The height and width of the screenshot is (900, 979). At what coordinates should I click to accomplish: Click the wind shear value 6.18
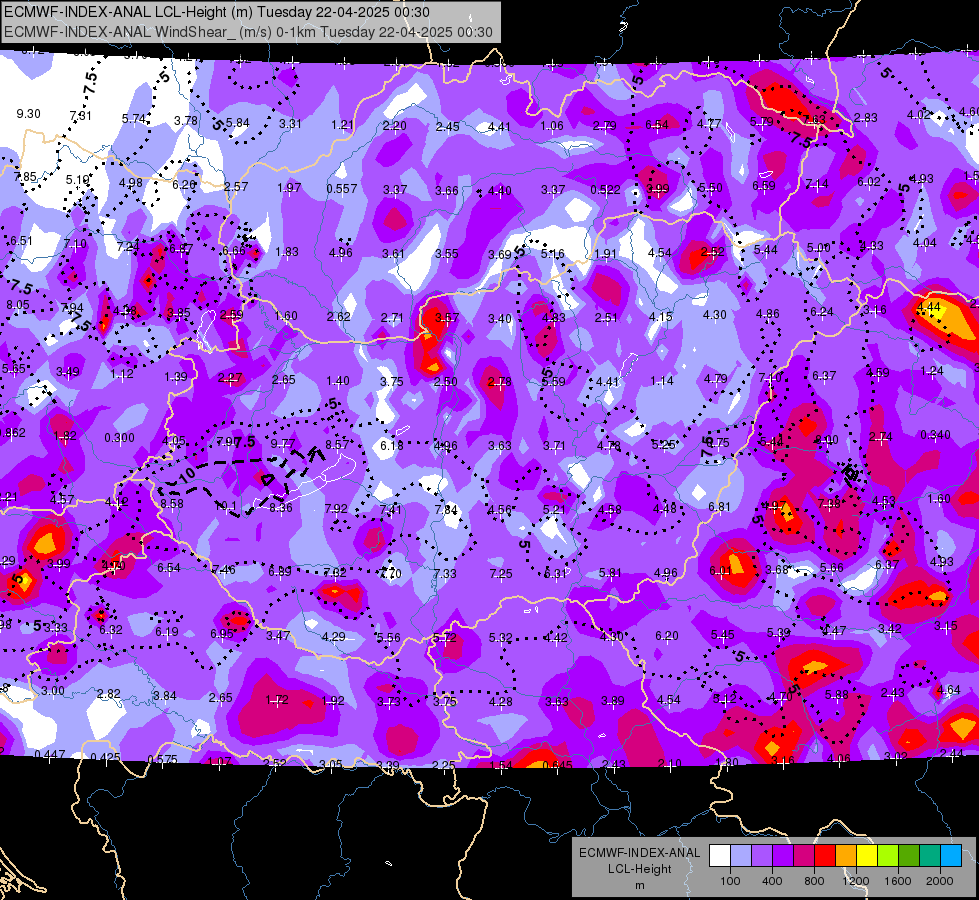(x=392, y=445)
